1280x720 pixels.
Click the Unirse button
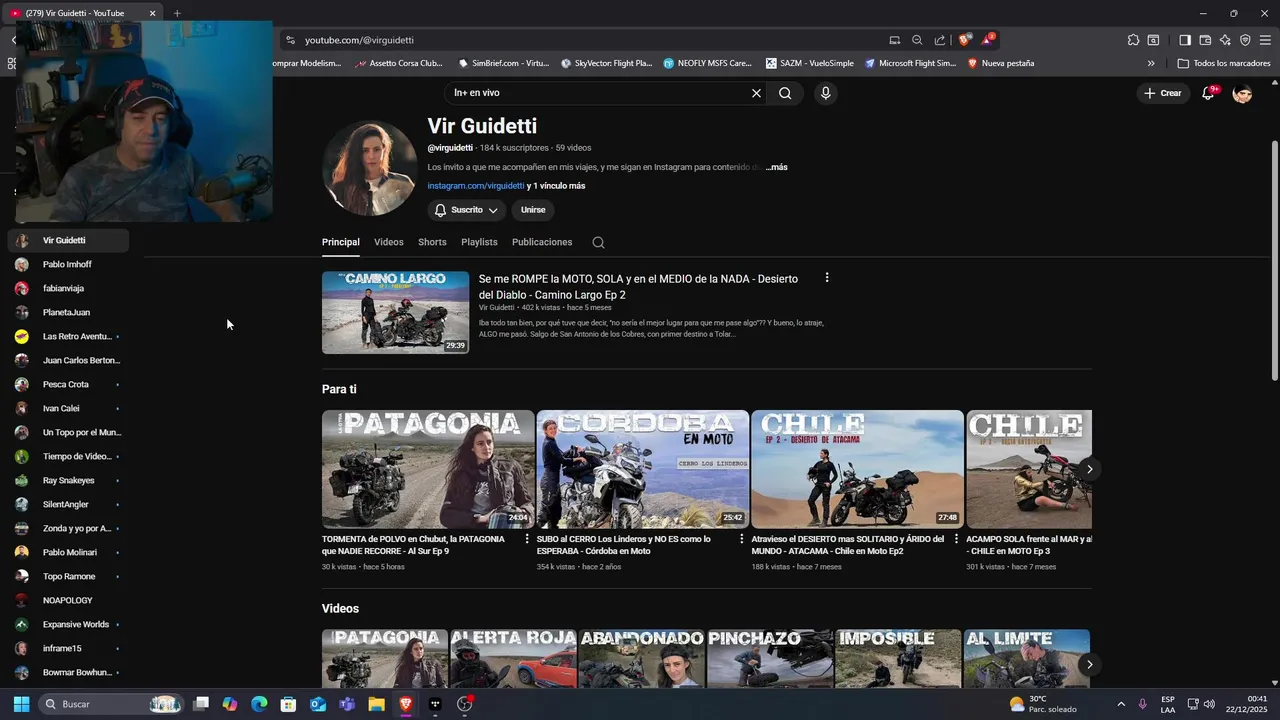click(x=533, y=210)
